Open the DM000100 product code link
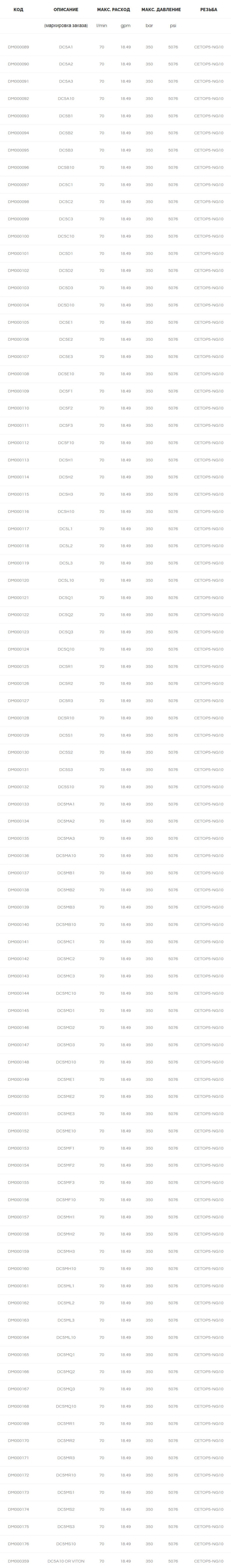 tap(18, 236)
